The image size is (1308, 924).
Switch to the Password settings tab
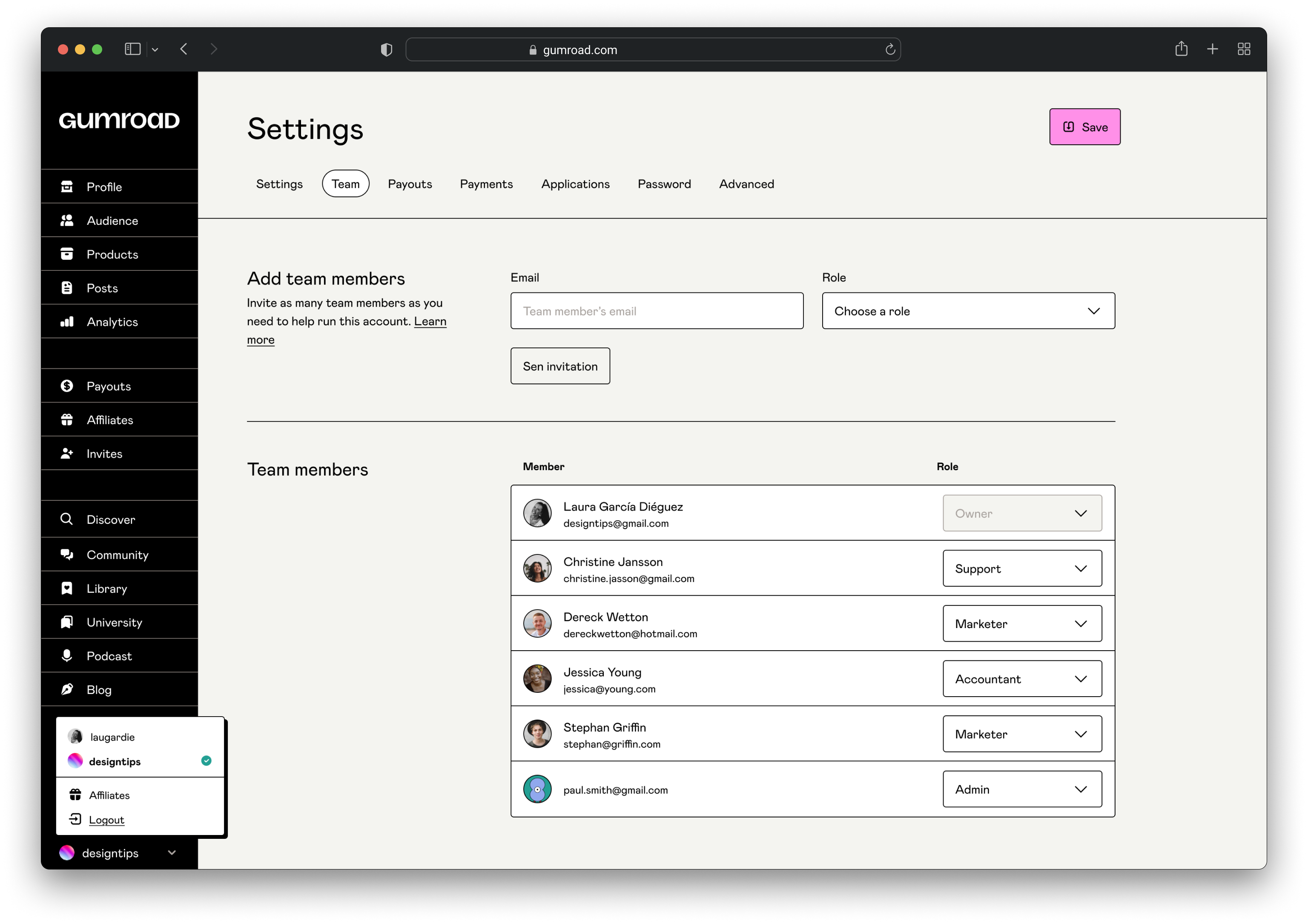pyautogui.click(x=664, y=183)
